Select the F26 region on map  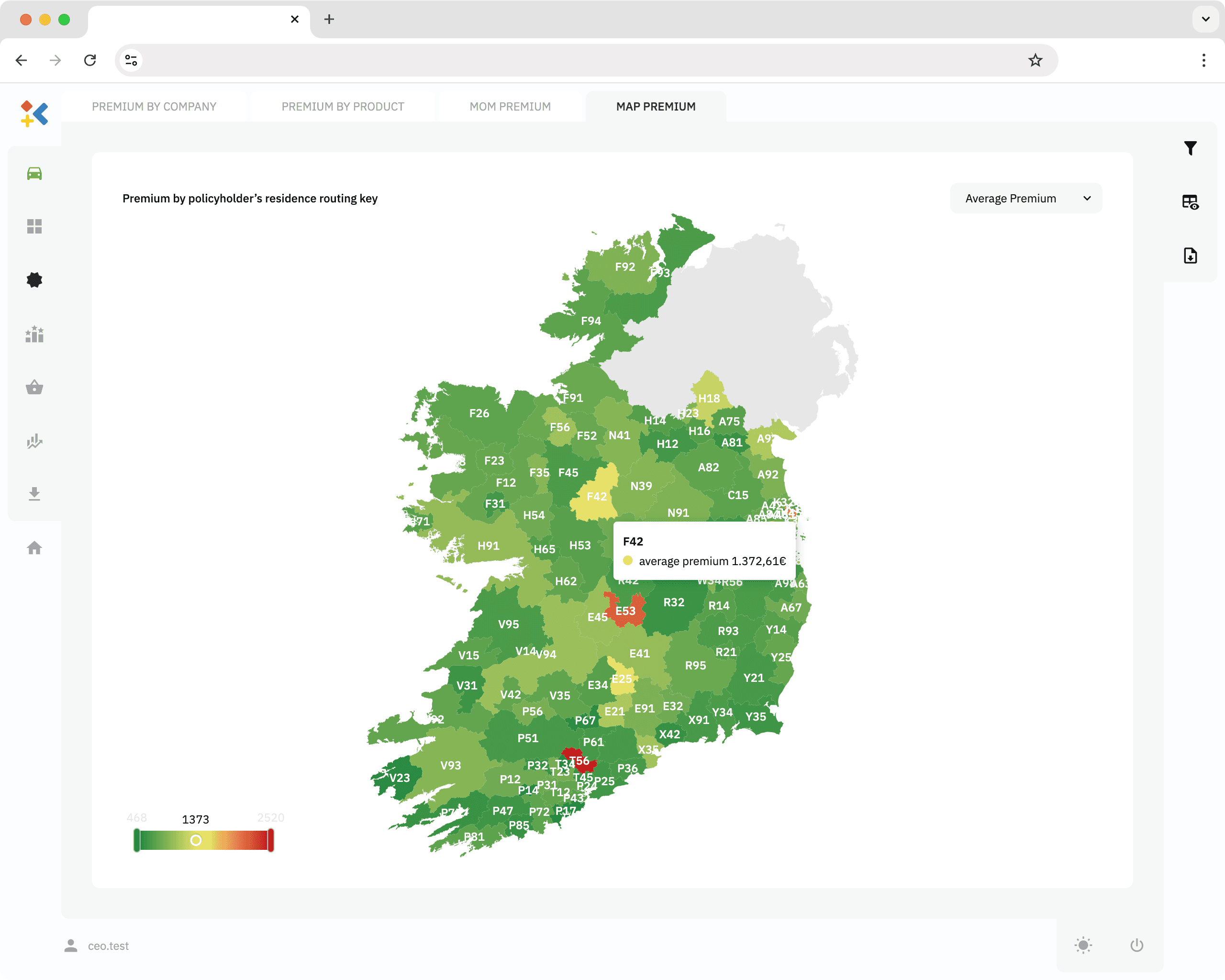[479, 413]
